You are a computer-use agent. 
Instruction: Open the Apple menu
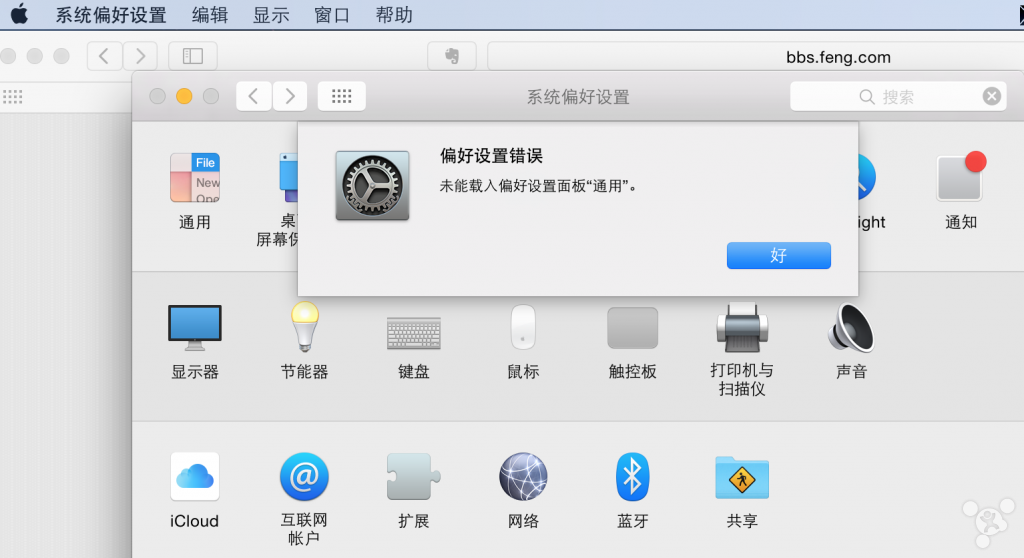point(20,14)
